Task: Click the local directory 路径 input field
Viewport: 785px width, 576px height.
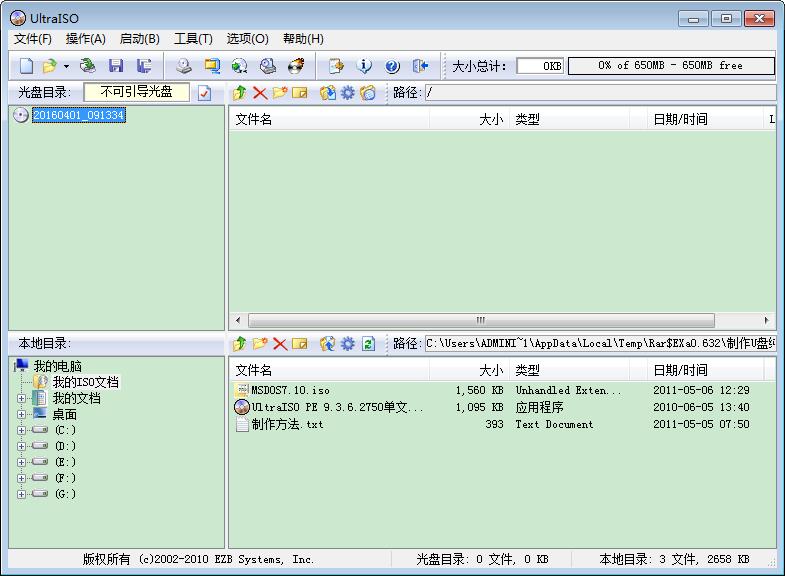Action: (600, 343)
